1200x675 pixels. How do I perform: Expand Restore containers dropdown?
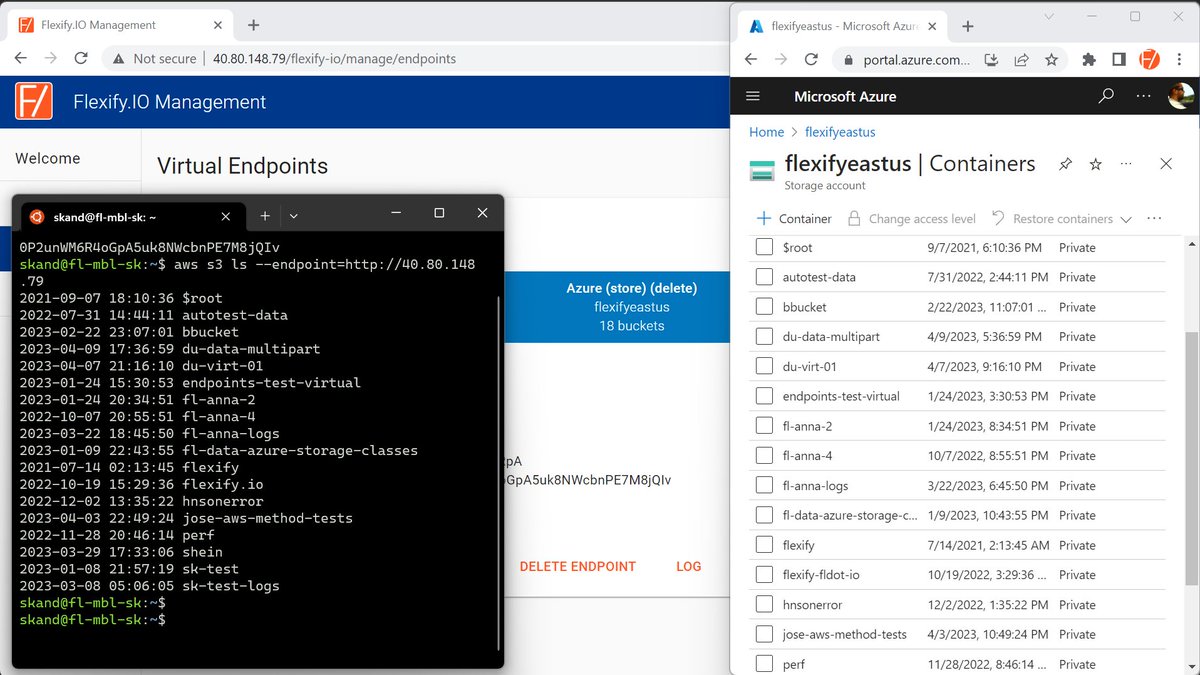point(1126,219)
